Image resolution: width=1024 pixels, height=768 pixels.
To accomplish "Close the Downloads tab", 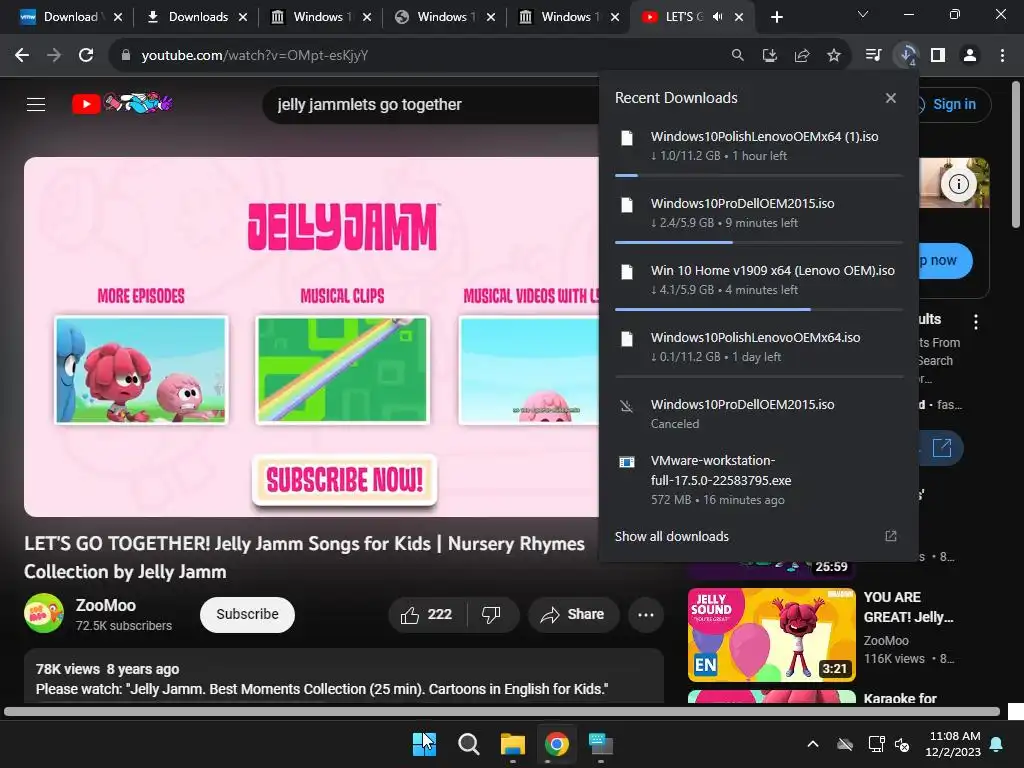I will [243, 17].
